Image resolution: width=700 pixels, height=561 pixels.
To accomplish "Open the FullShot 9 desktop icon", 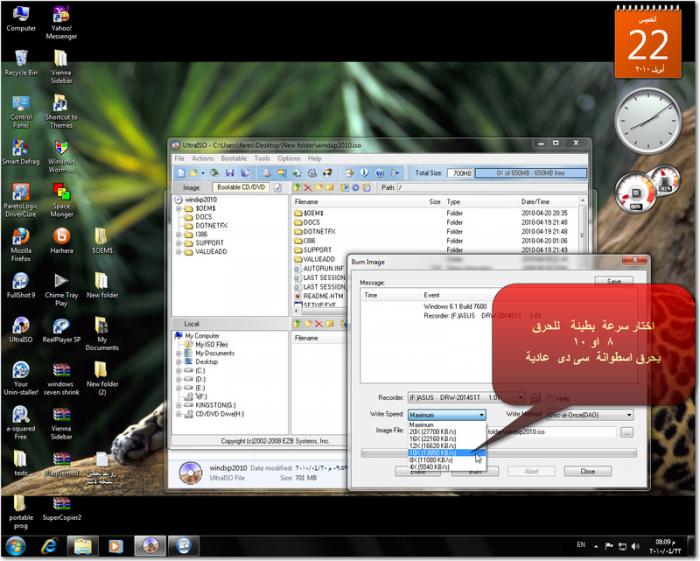I will click(21, 285).
